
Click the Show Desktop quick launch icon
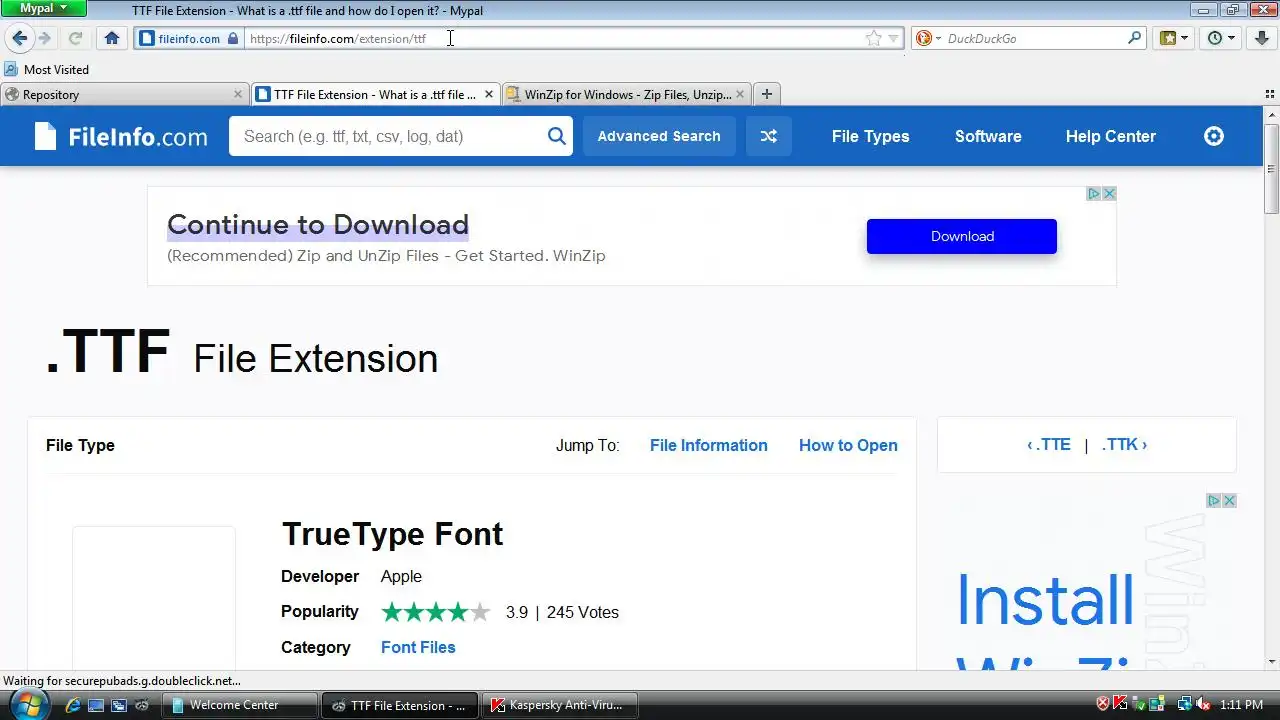click(96, 705)
